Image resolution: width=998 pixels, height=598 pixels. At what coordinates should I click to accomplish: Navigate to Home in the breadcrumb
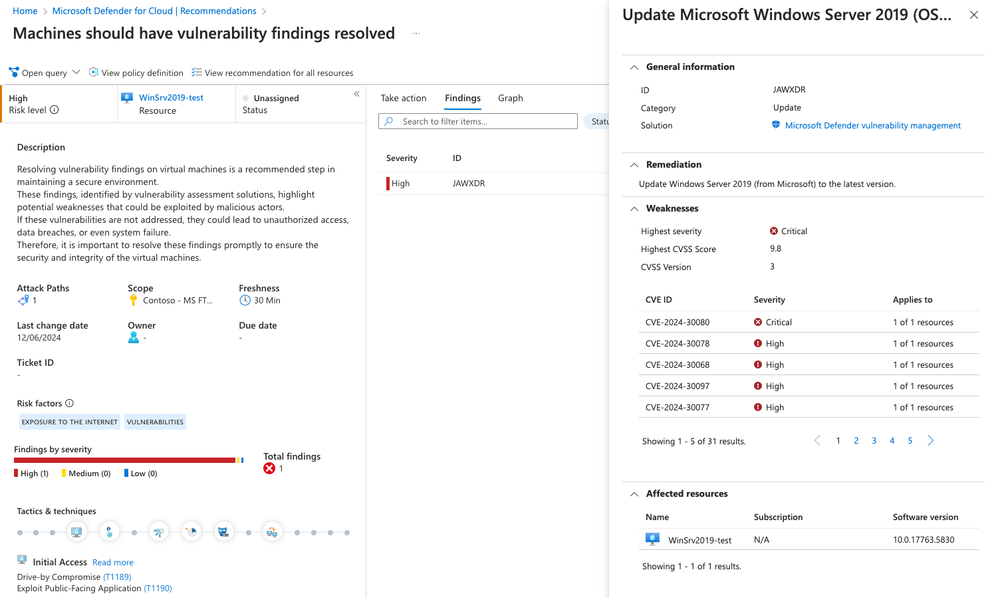(x=25, y=11)
